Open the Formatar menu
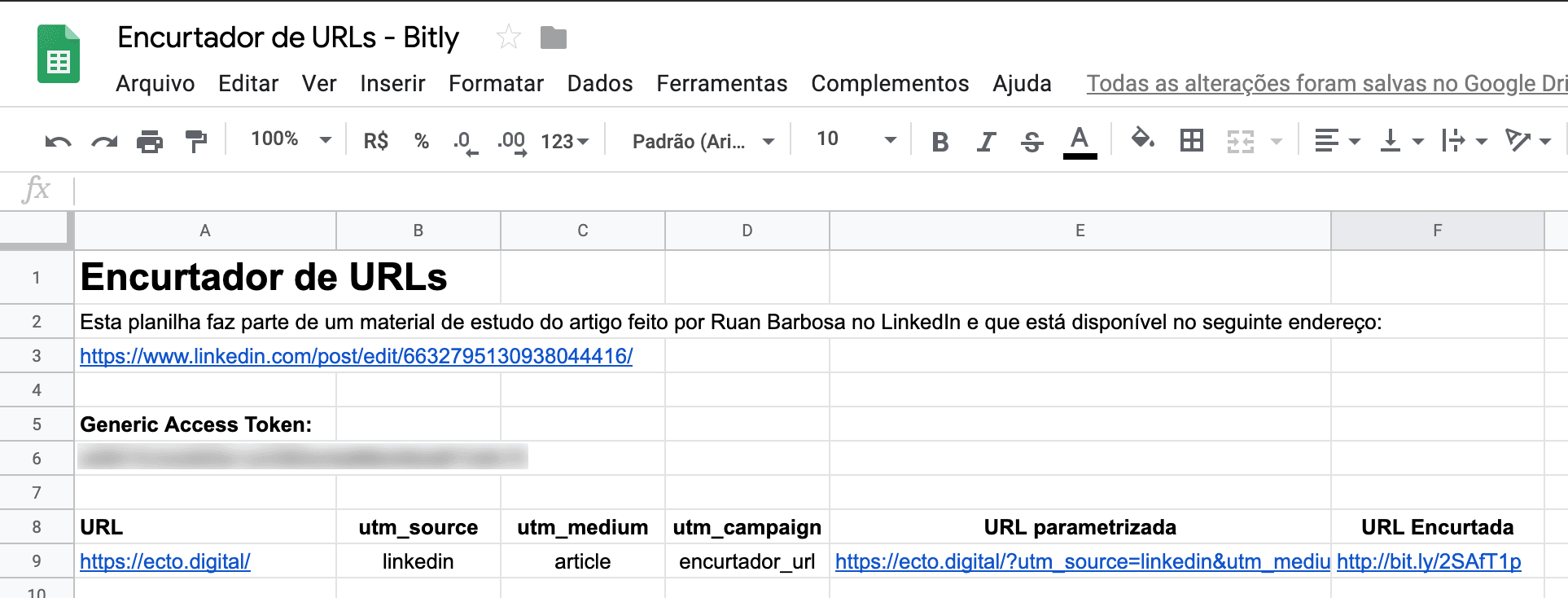 tap(496, 83)
